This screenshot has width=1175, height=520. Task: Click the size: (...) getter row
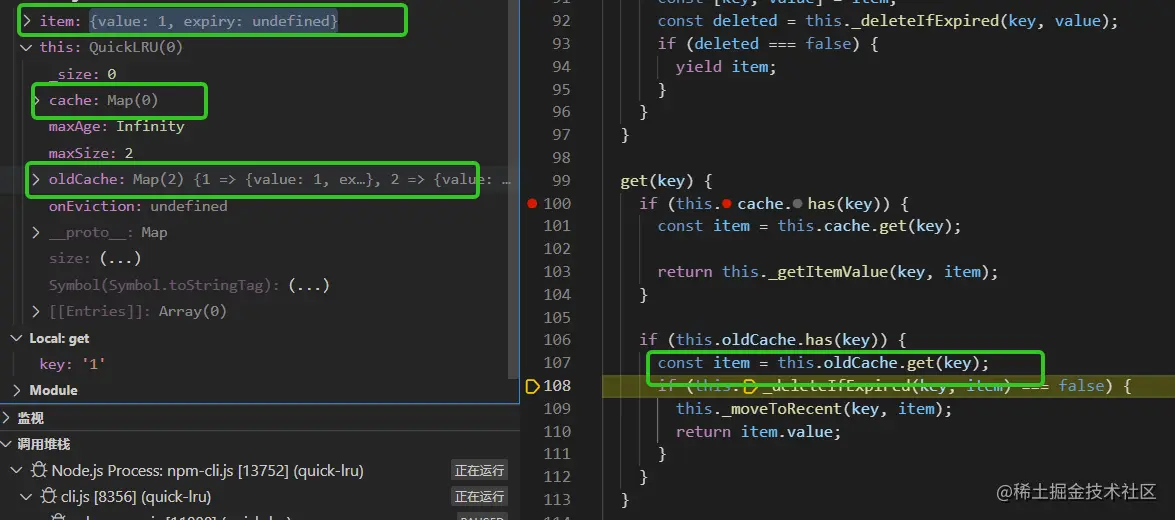95,259
